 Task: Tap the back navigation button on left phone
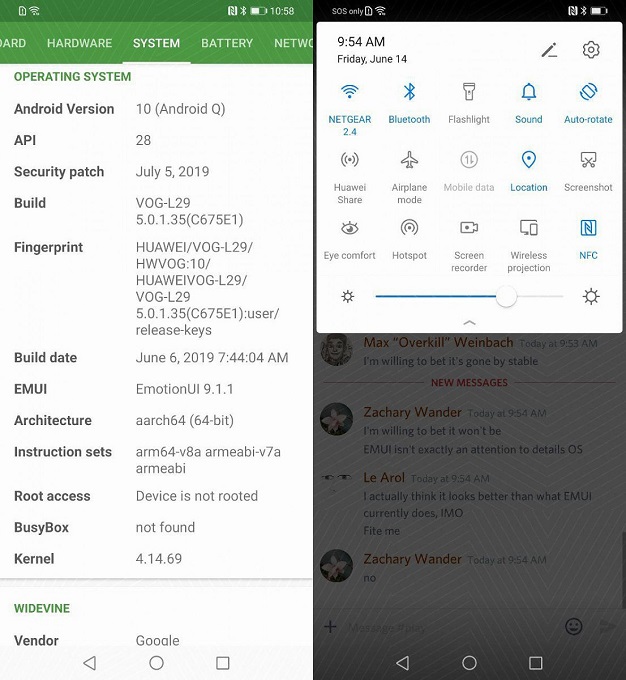point(89,663)
